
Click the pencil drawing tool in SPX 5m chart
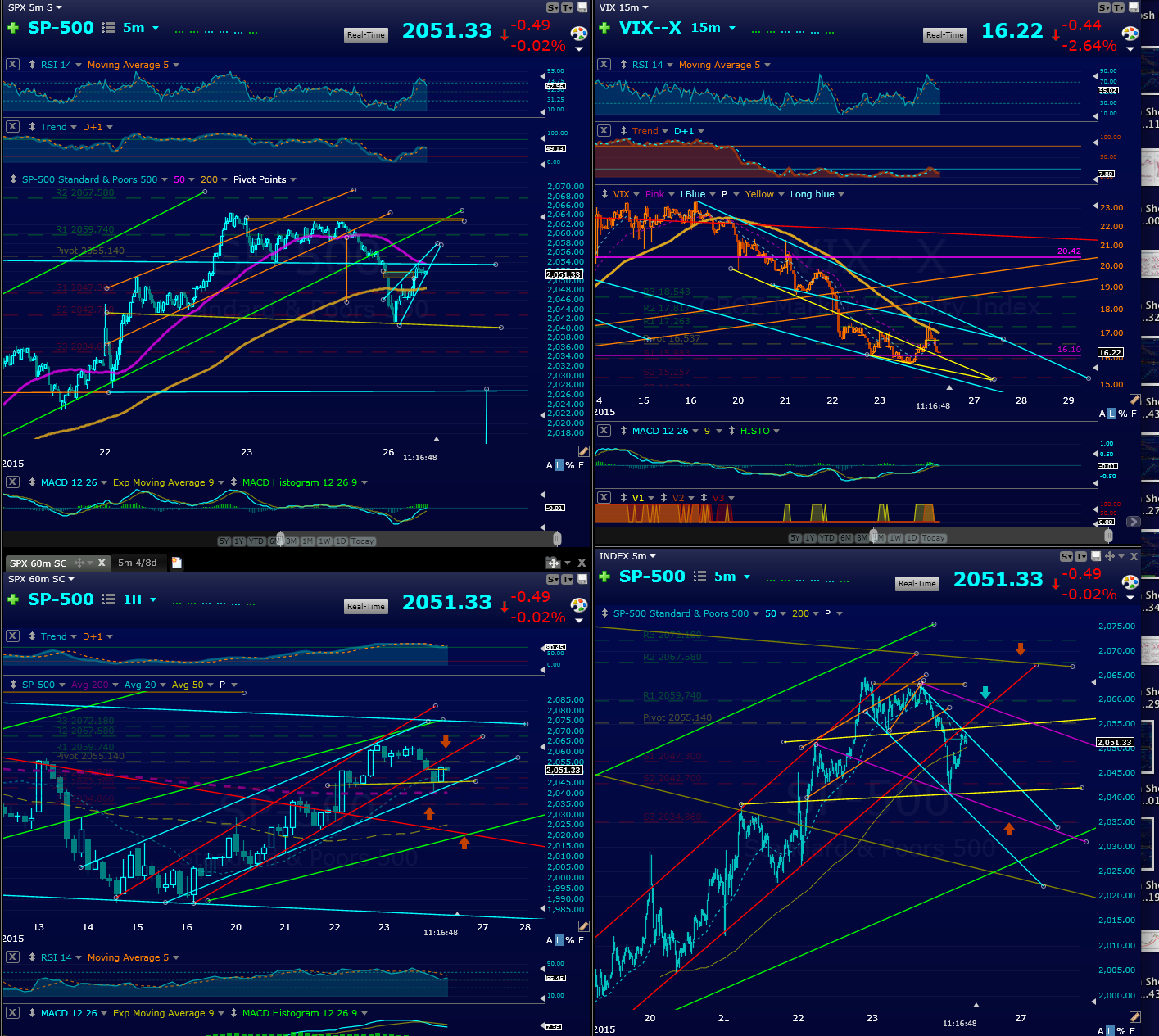583,451
